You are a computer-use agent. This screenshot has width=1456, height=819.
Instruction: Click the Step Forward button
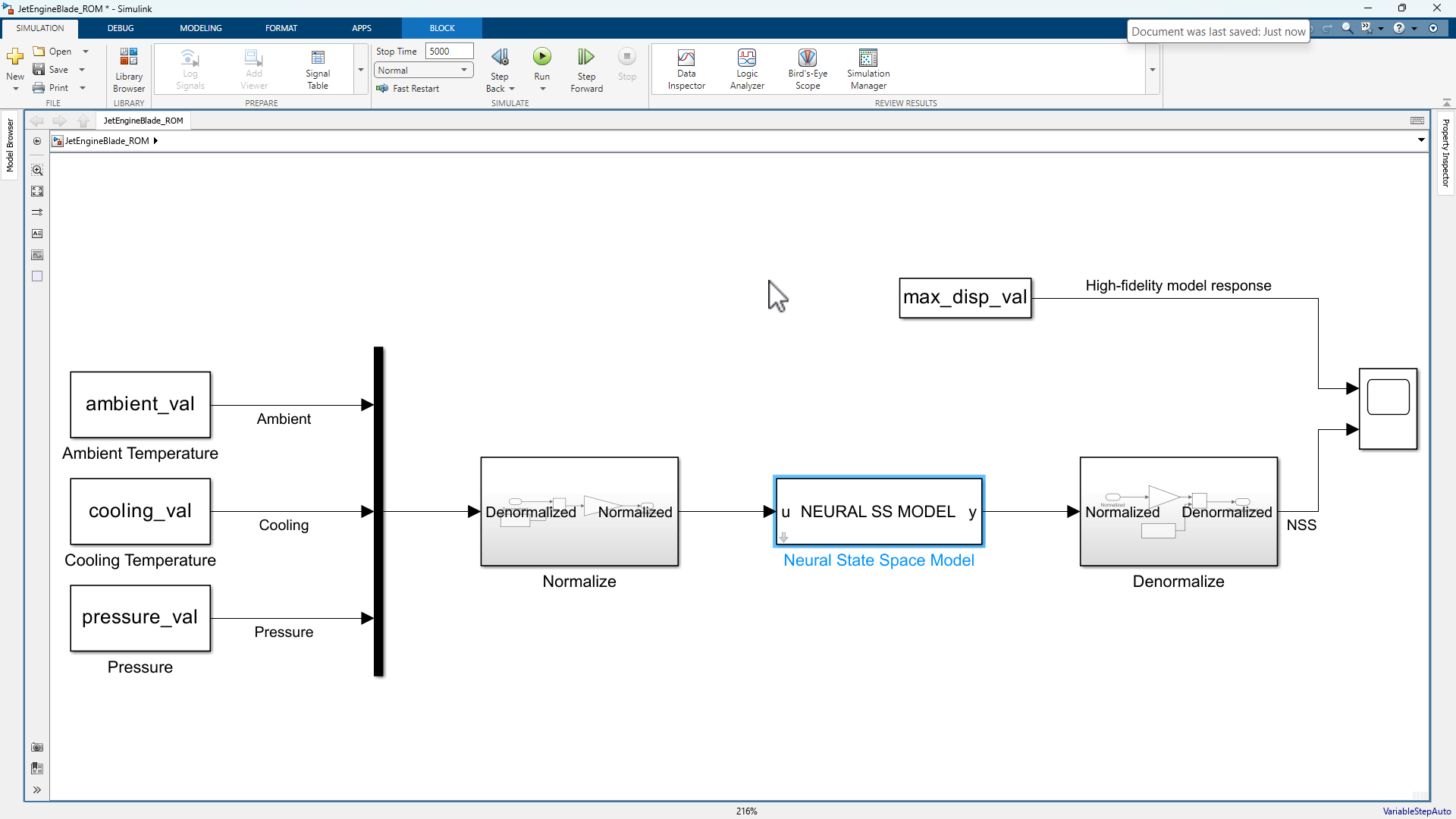pyautogui.click(x=586, y=70)
